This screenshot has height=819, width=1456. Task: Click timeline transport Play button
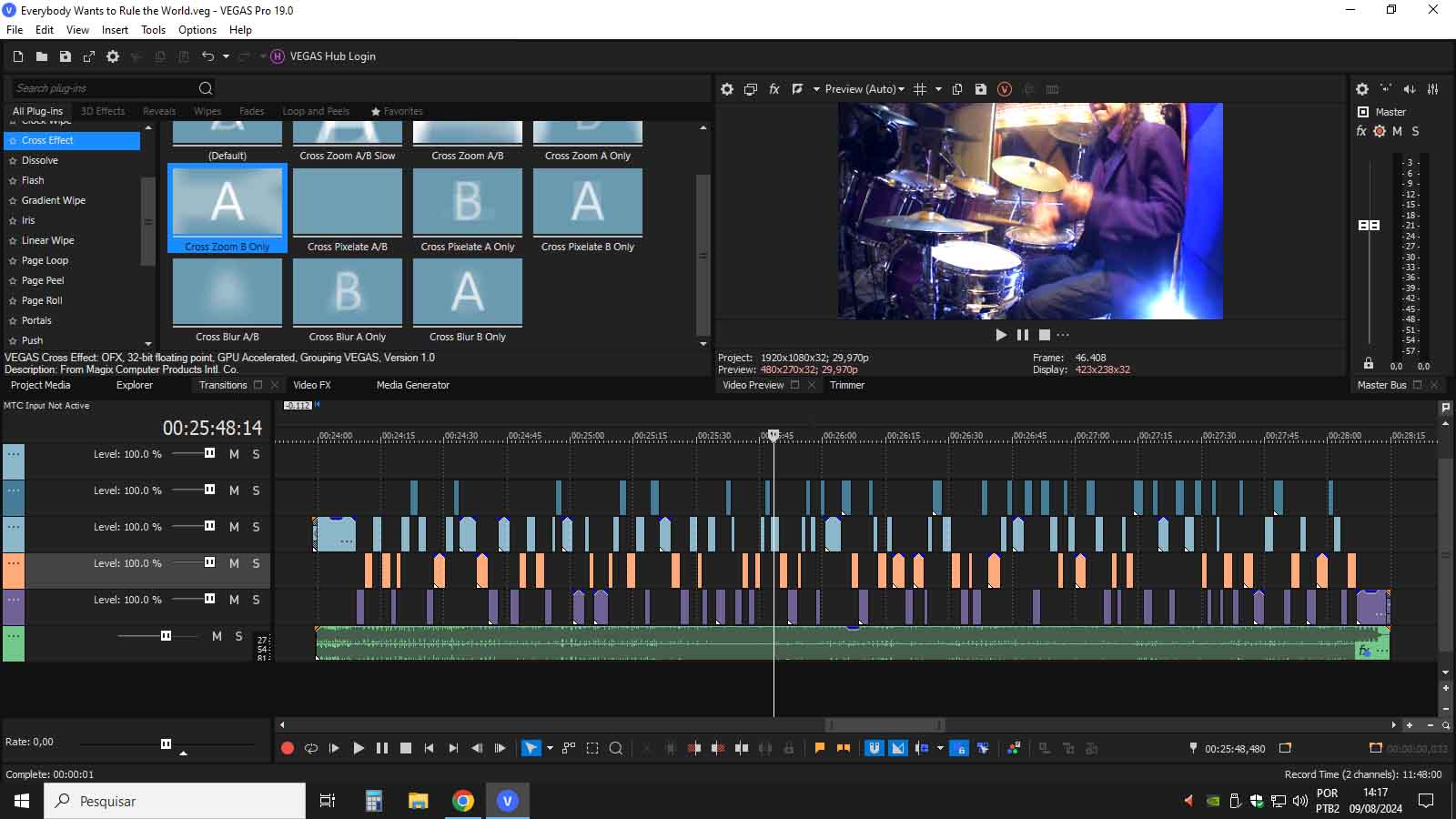359,748
